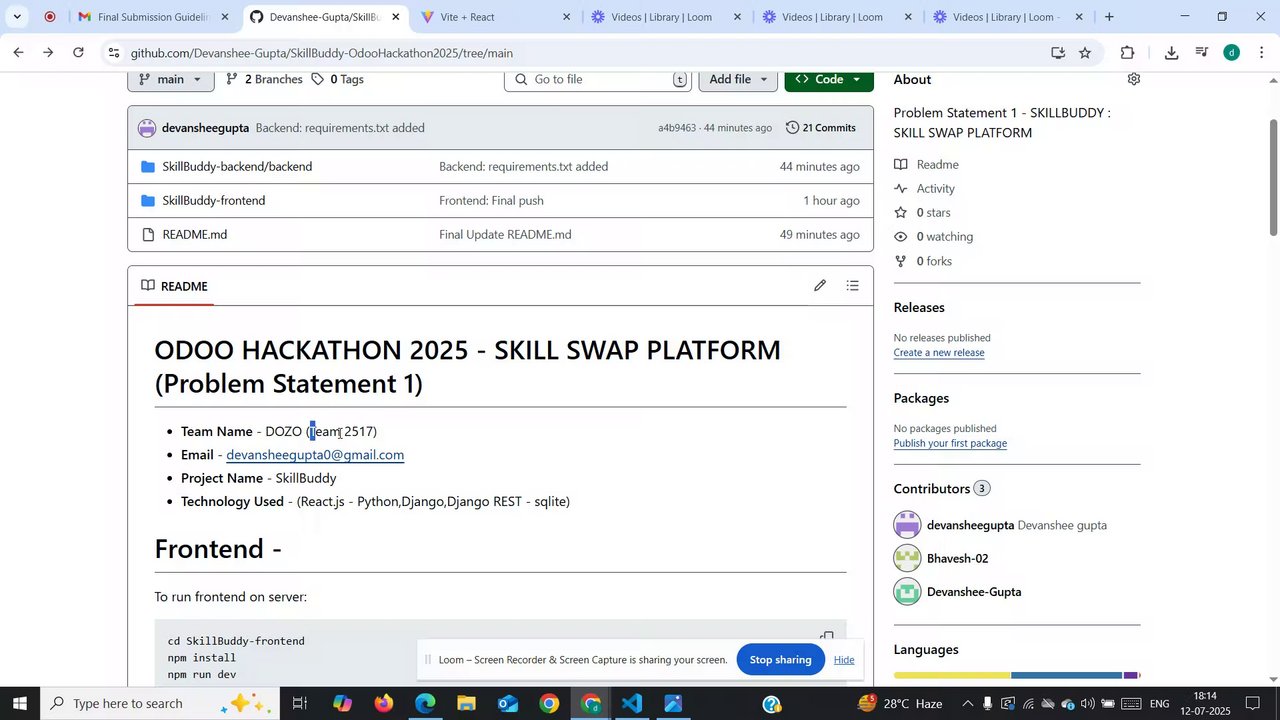The width and height of the screenshot is (1280, 720).
Task: Hide the Loom sharing bar
Action: pos(844,660)
